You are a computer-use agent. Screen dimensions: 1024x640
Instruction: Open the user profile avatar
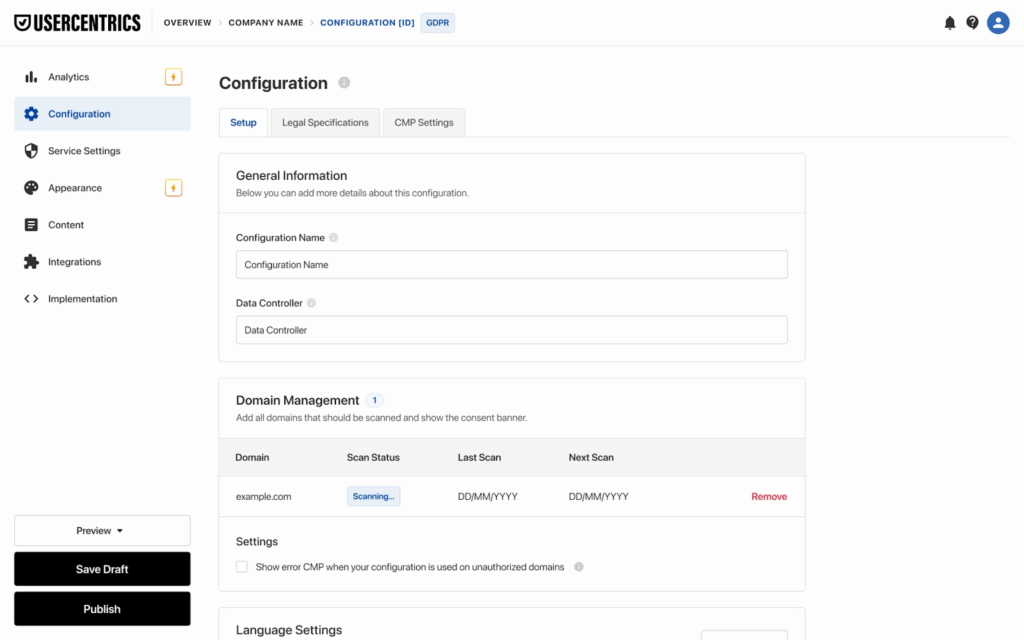click(997, 23)
